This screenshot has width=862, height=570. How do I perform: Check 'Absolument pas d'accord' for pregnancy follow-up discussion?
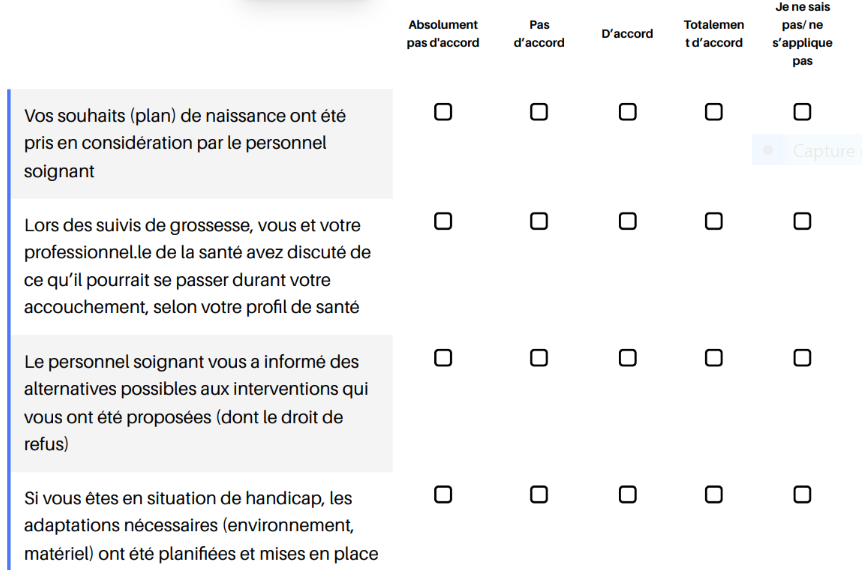tap(443, 221)
